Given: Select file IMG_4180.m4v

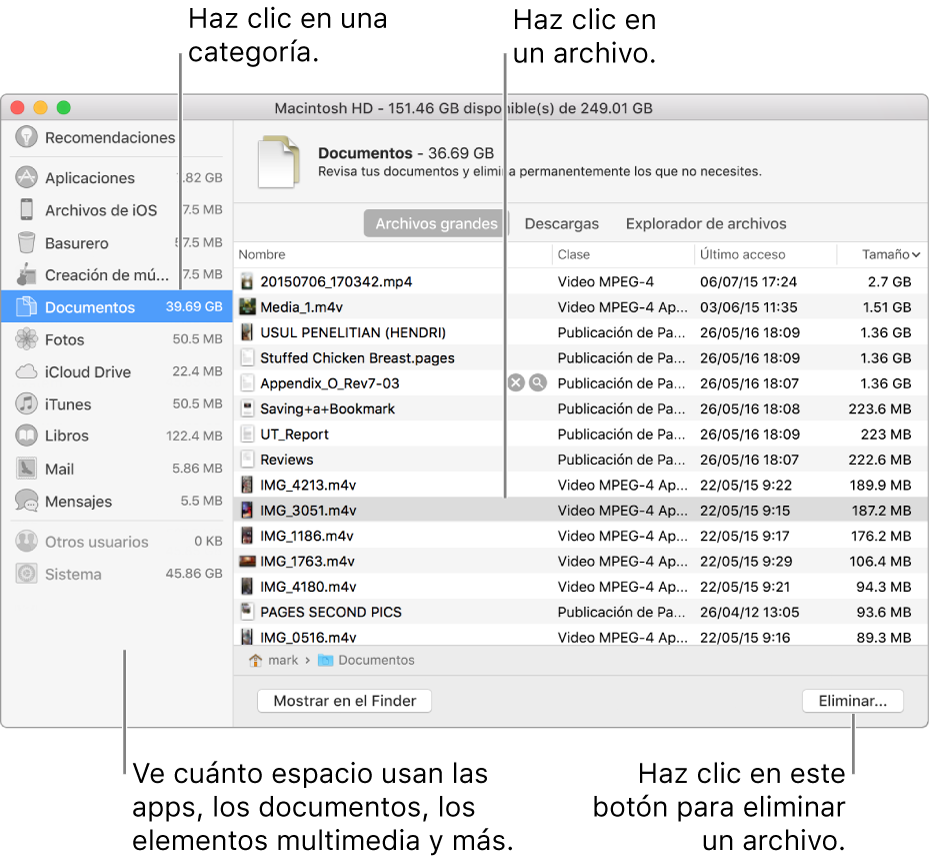Looking at the screenshot, I should [x=308, y=587].
